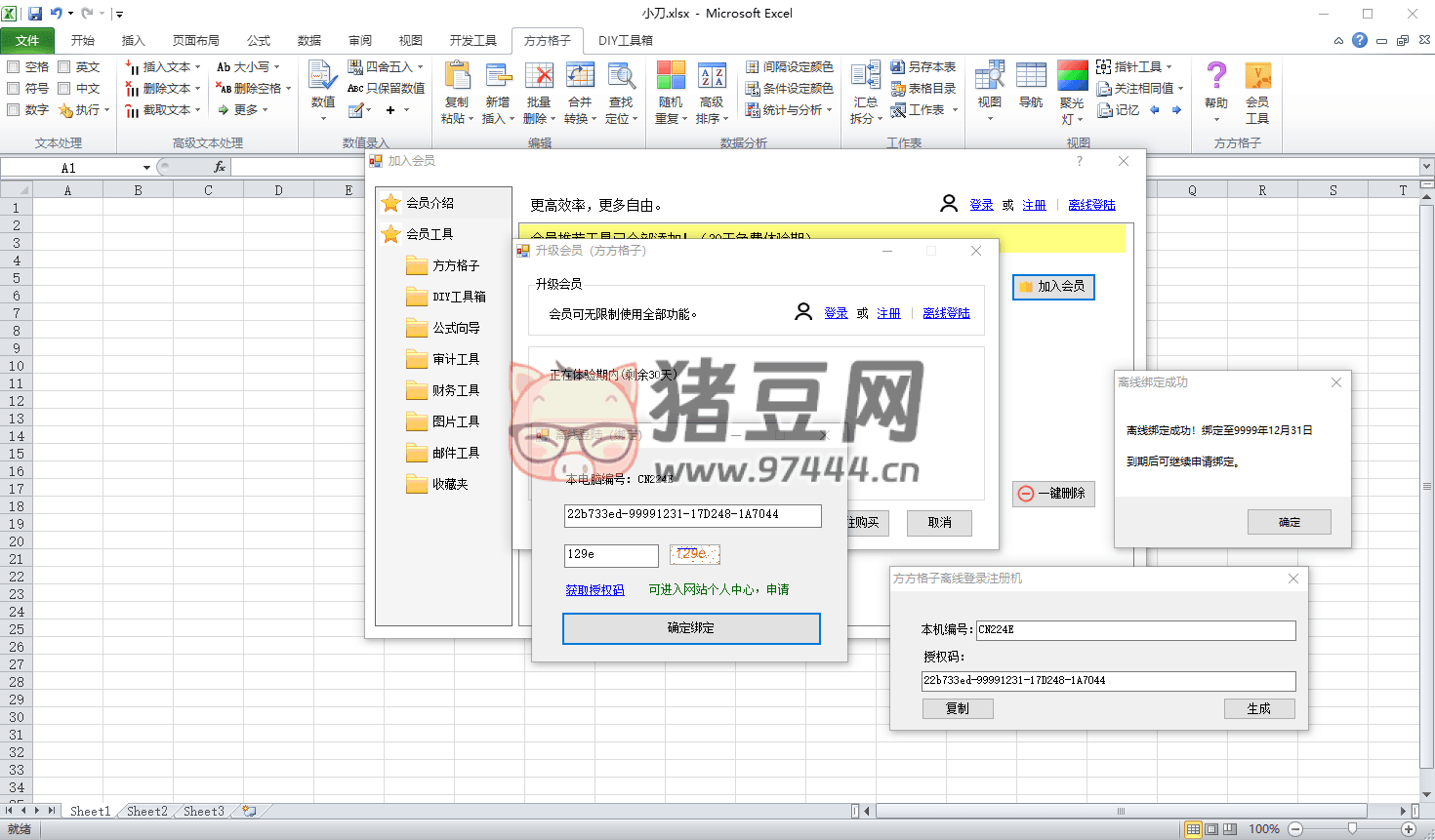Toggle the 数字 checkbox
Image resolution: width=1435 pixels, height=840 pixels.
[21, 109]
